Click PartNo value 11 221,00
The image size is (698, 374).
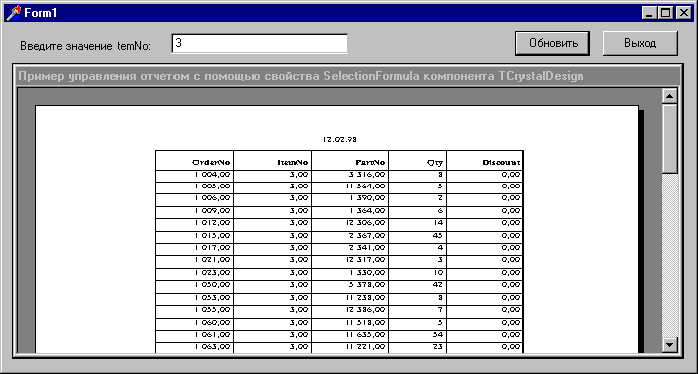pyautogui.click(x=366, y=346)
